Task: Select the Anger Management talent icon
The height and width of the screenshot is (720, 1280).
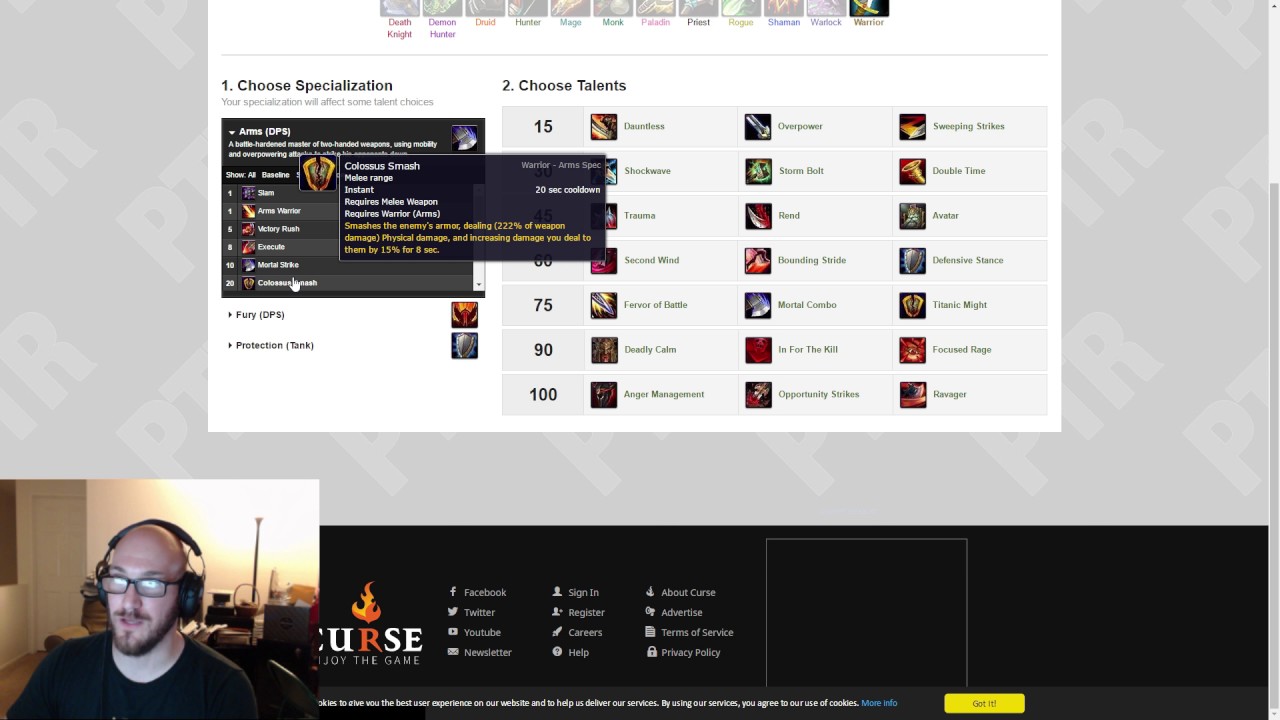Action: point(604,395)
